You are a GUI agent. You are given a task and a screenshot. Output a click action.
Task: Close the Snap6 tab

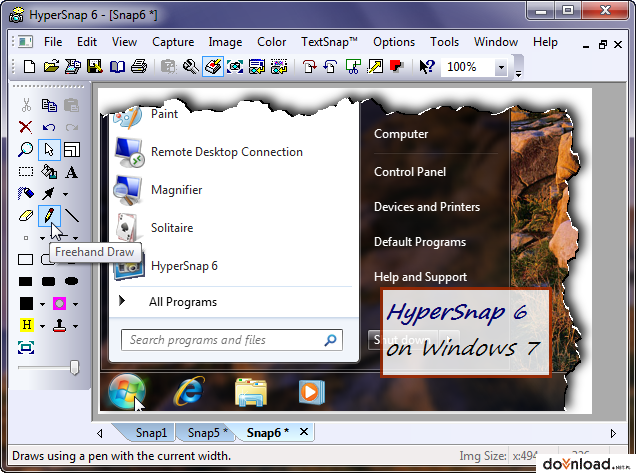pos(304,432)
